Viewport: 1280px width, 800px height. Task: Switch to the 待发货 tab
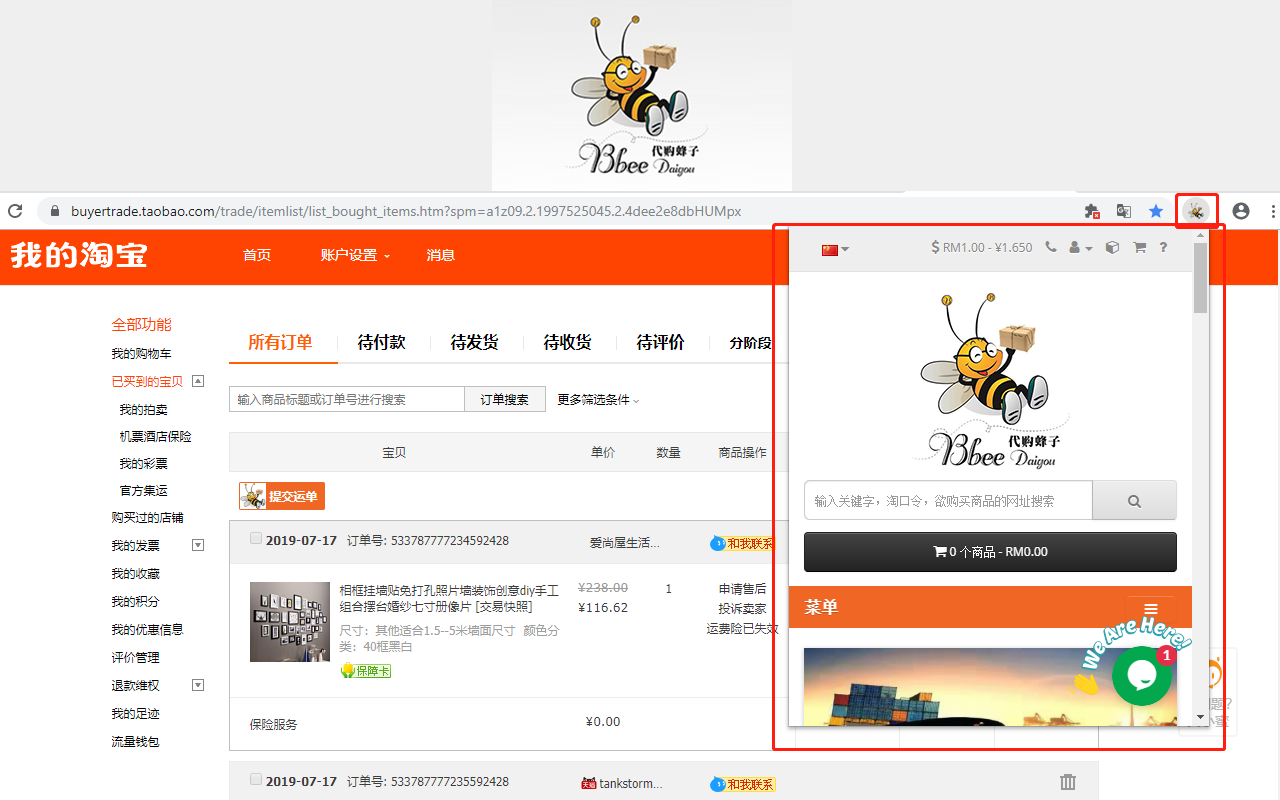tap(475, 342)
